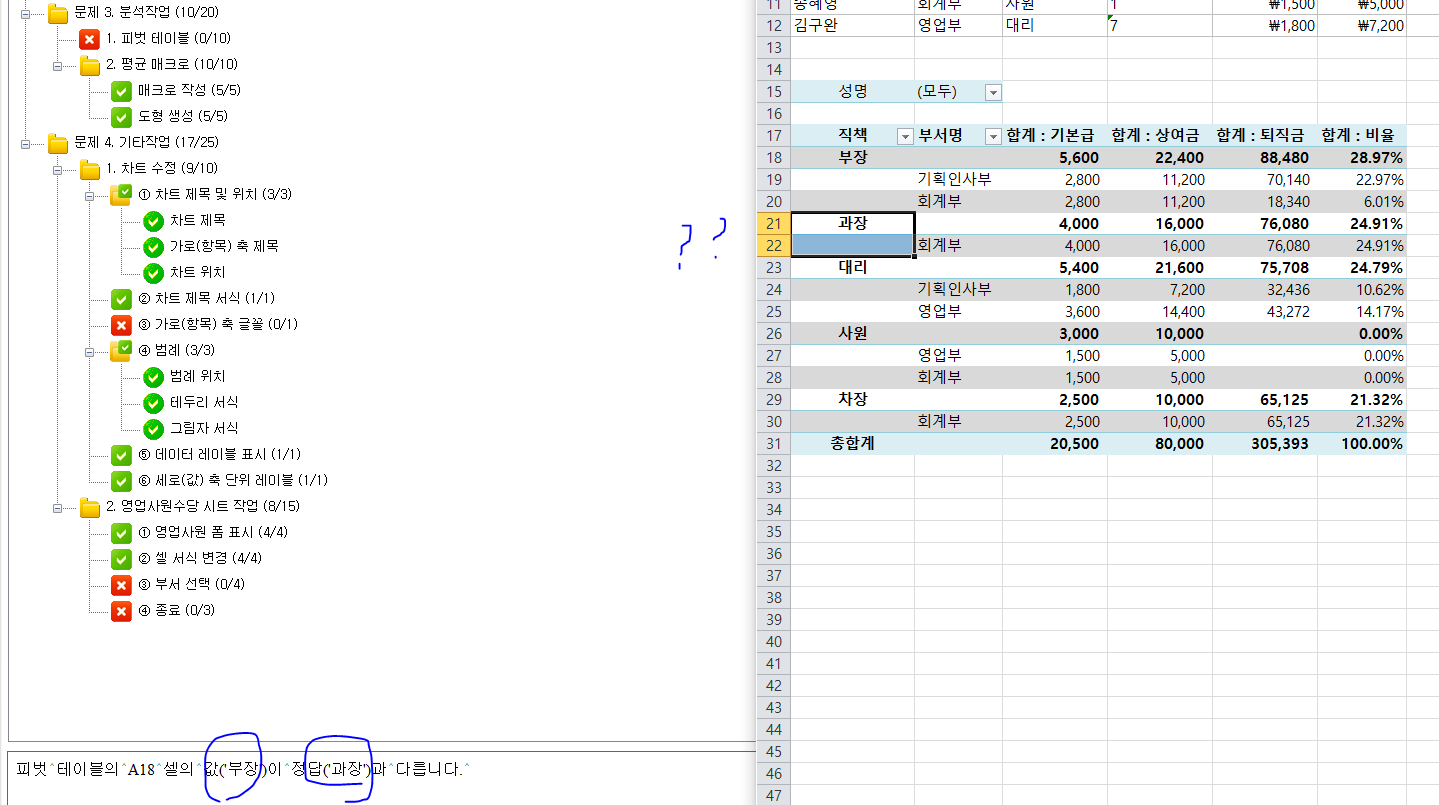Open the 성명 (모두) filter dropdown

tap(992, 92)
